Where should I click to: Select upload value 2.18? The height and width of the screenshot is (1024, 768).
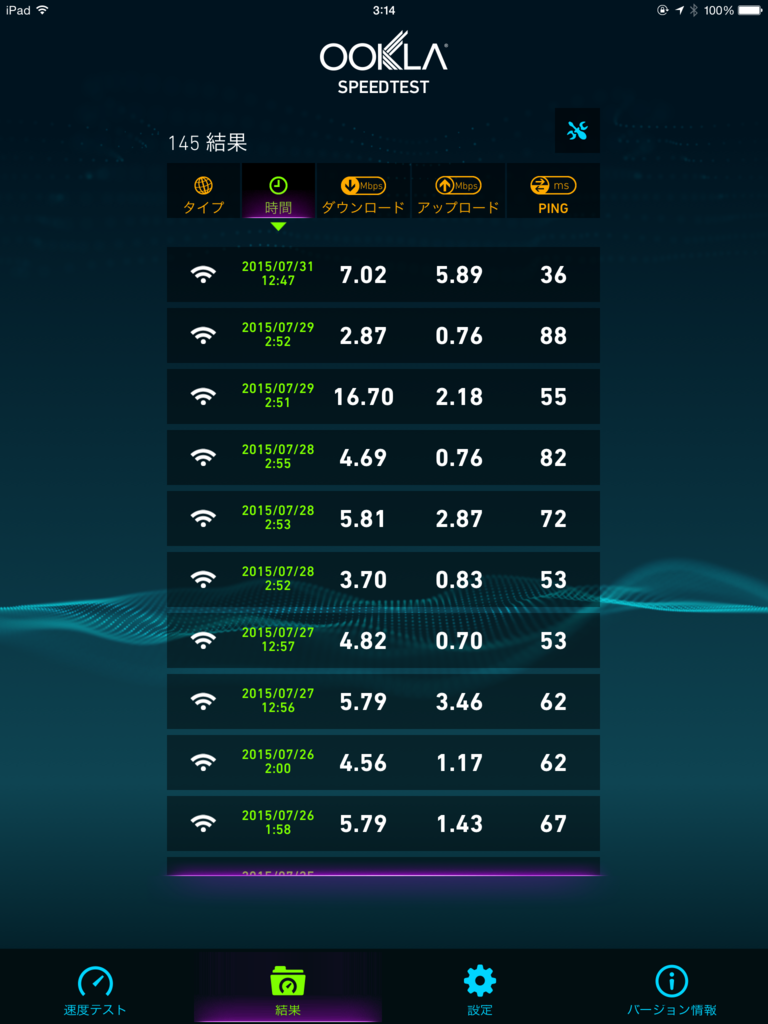pos(459,397)
